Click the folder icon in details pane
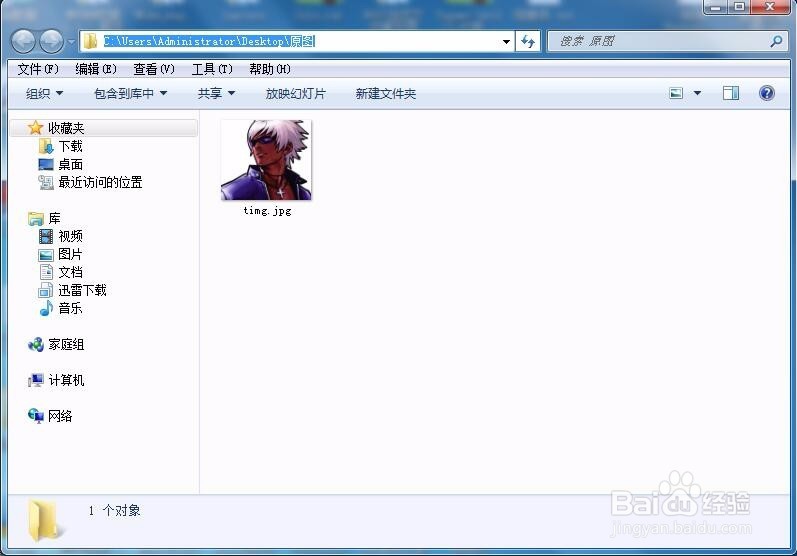797x556 pixels. pos(45,521)
